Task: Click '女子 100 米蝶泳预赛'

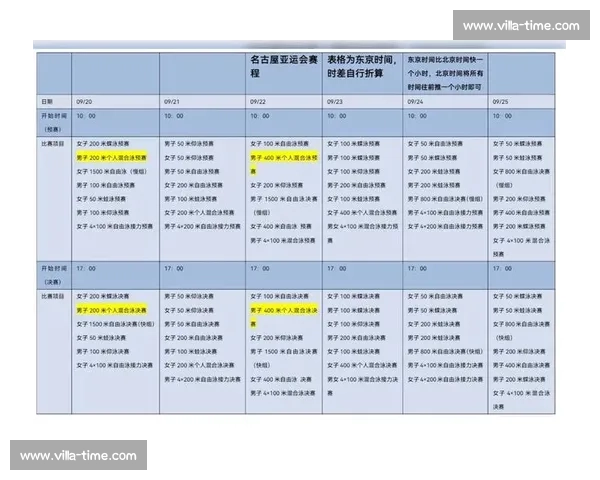Action: coord(354,144)
